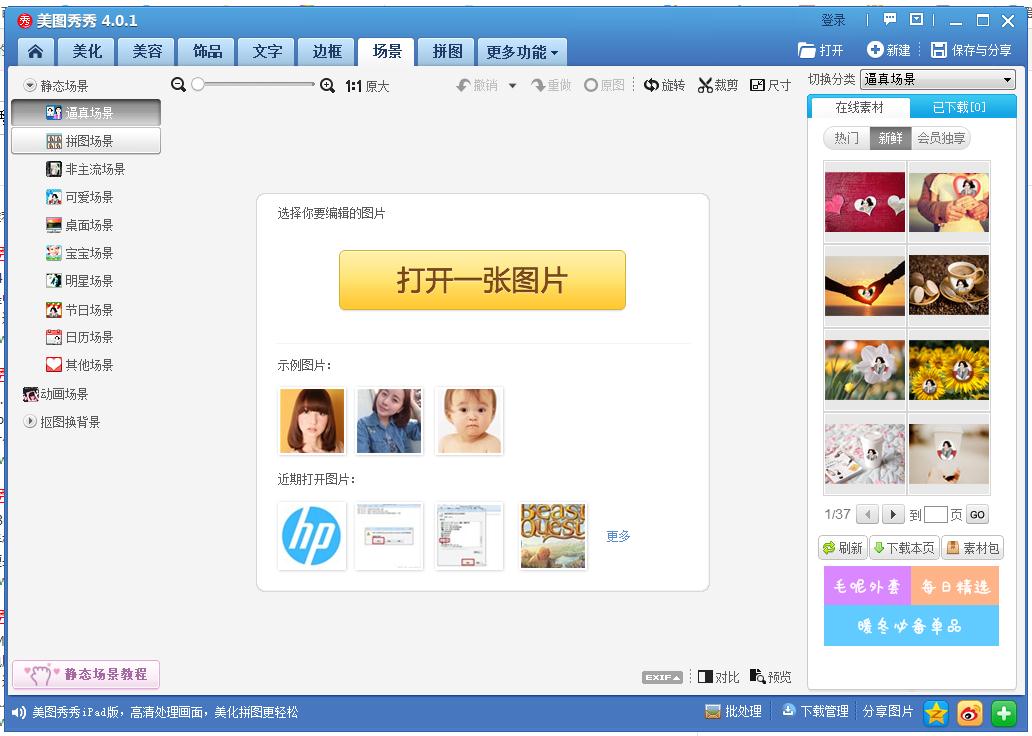Go to previous material page arrow
1032x736 pixels.
[868, 514]
